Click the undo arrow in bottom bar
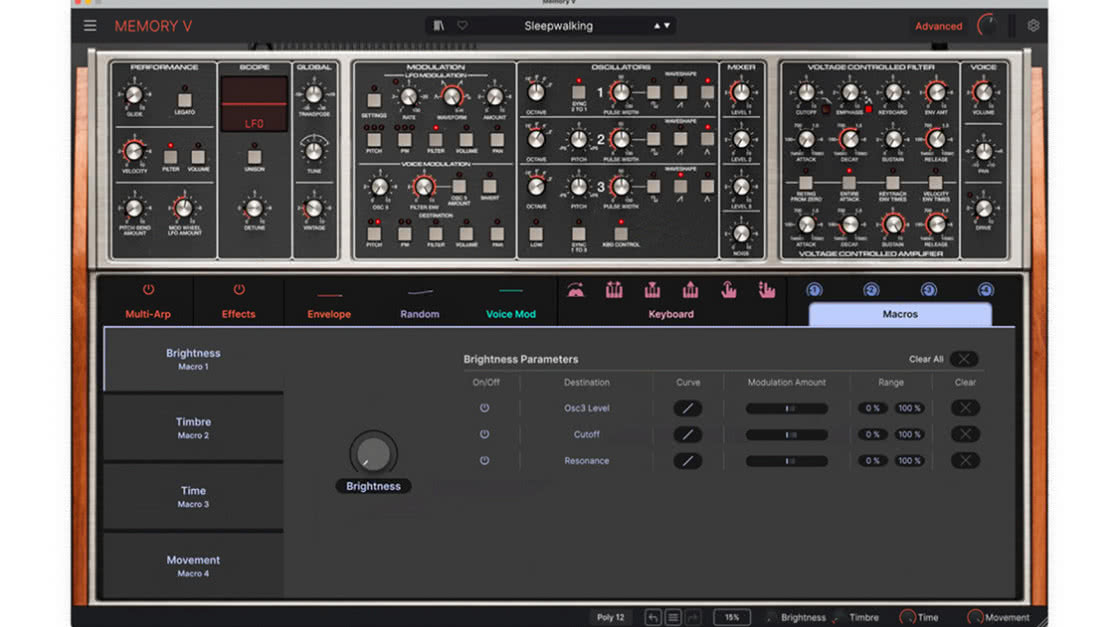 coord(653,618)
